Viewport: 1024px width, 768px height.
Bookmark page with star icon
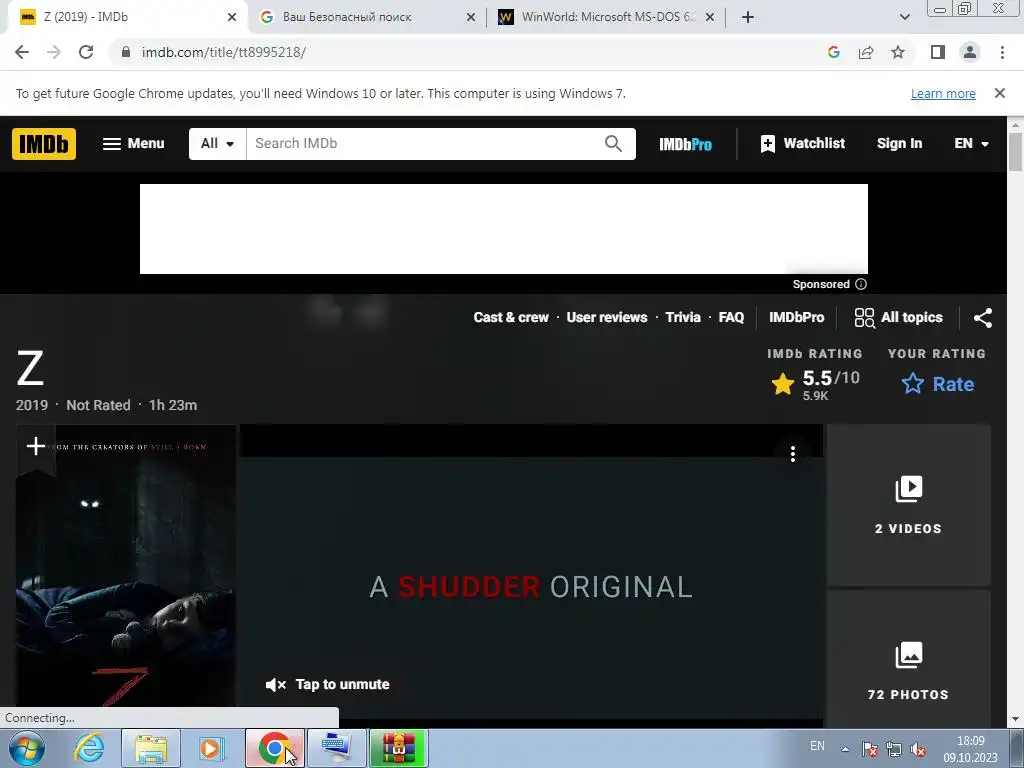tap(898, 52)
